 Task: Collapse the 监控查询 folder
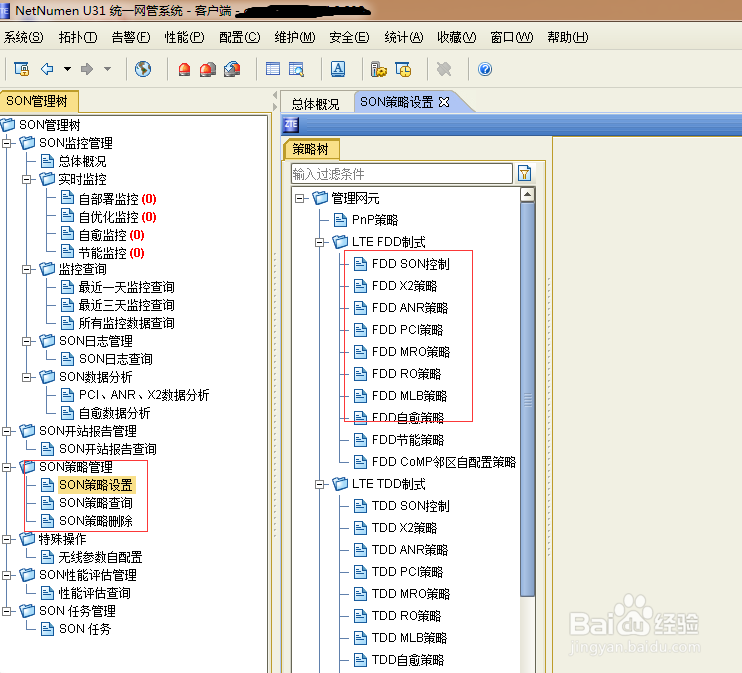pyautogui.click(x=26, y=269)
